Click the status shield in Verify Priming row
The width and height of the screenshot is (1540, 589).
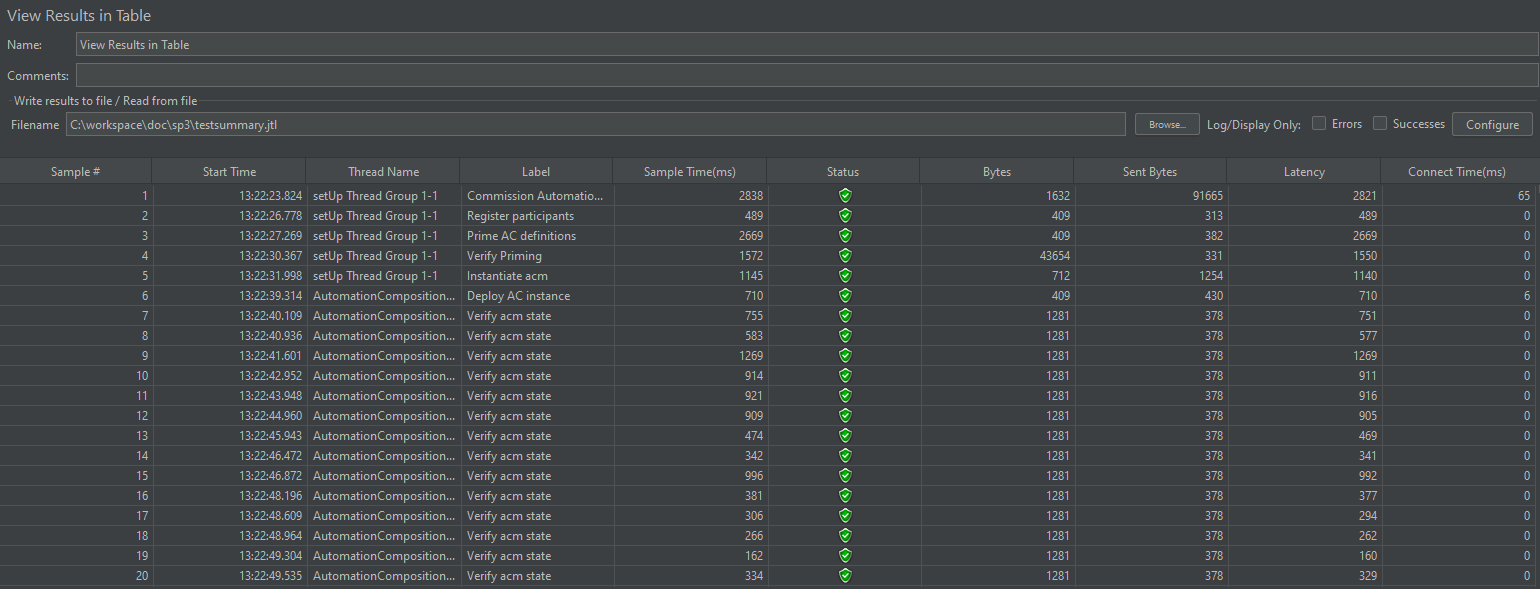click(844, 256)
